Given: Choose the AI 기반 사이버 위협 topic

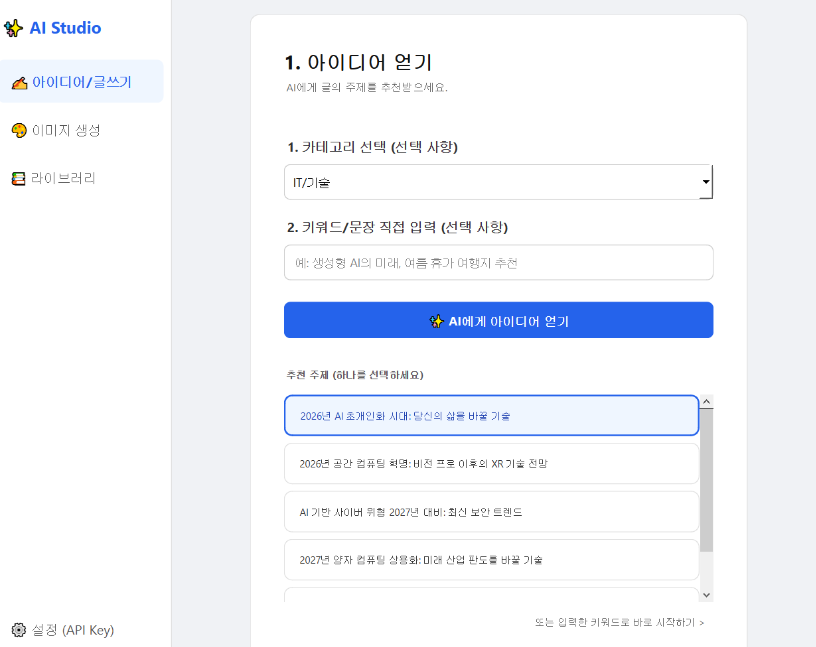Looking at the screenshot, I should pos(491,512).
